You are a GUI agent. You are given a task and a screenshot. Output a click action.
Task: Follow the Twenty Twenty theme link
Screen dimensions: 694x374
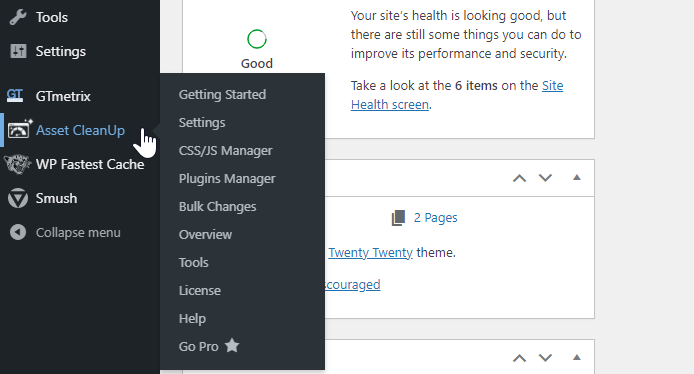click(x=370, y=252)
